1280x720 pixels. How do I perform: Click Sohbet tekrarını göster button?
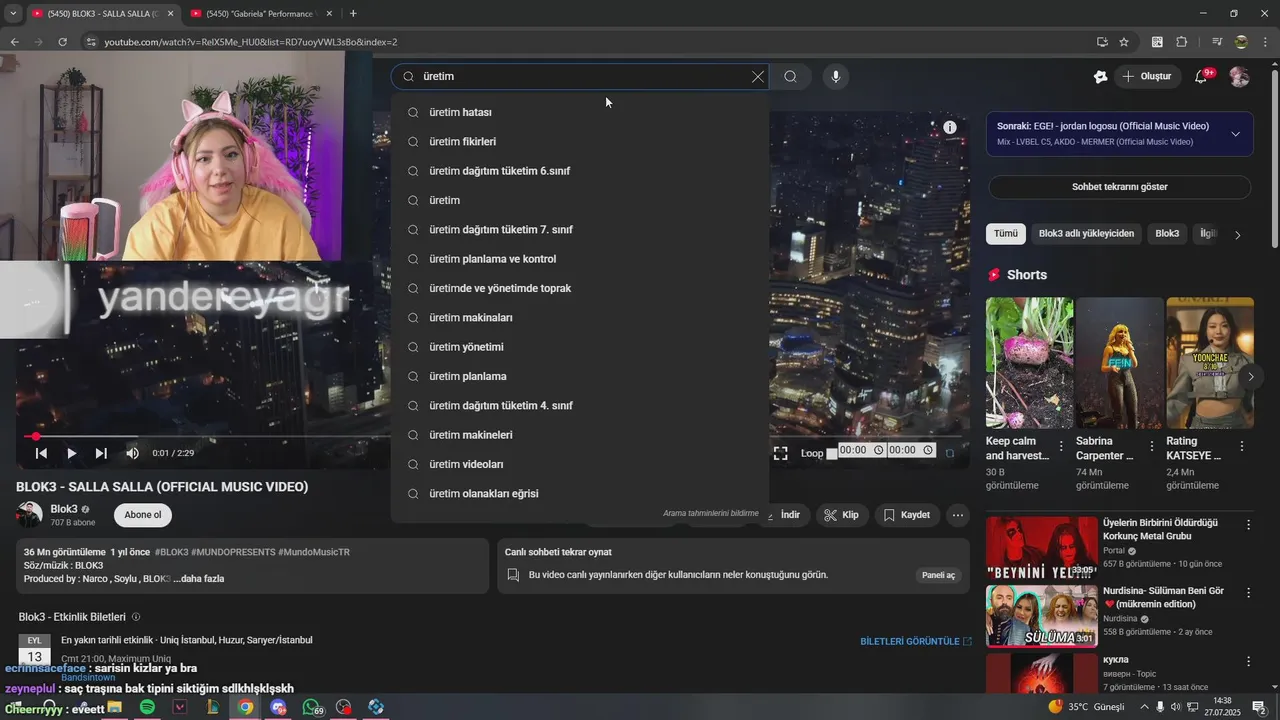click(1119, 187)
